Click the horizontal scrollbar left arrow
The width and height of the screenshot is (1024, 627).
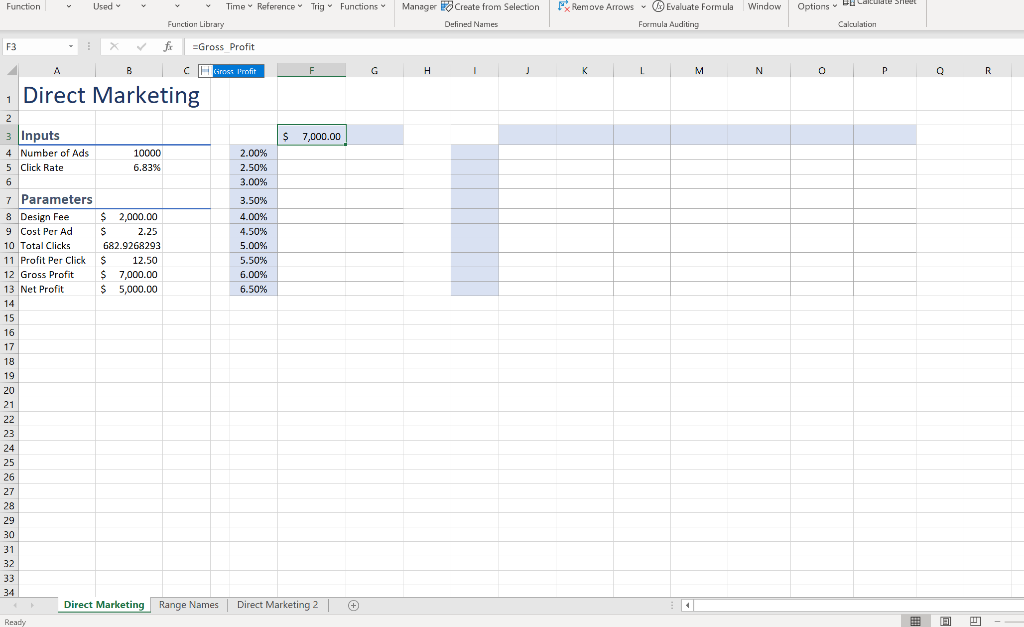(x=687, y=605)
